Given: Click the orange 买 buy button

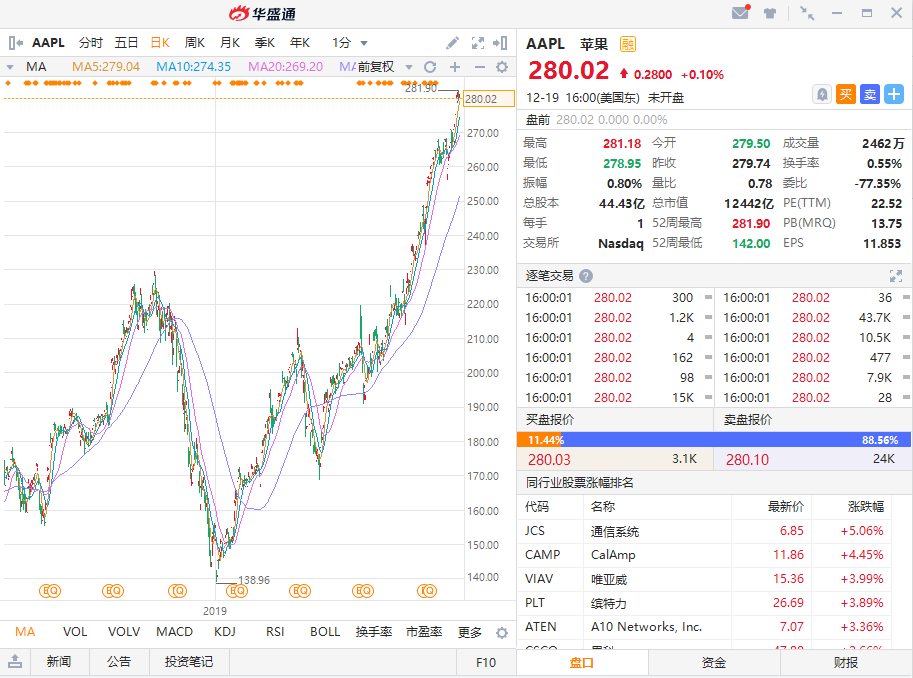Looking at the screenshot, I should [846, 94].
